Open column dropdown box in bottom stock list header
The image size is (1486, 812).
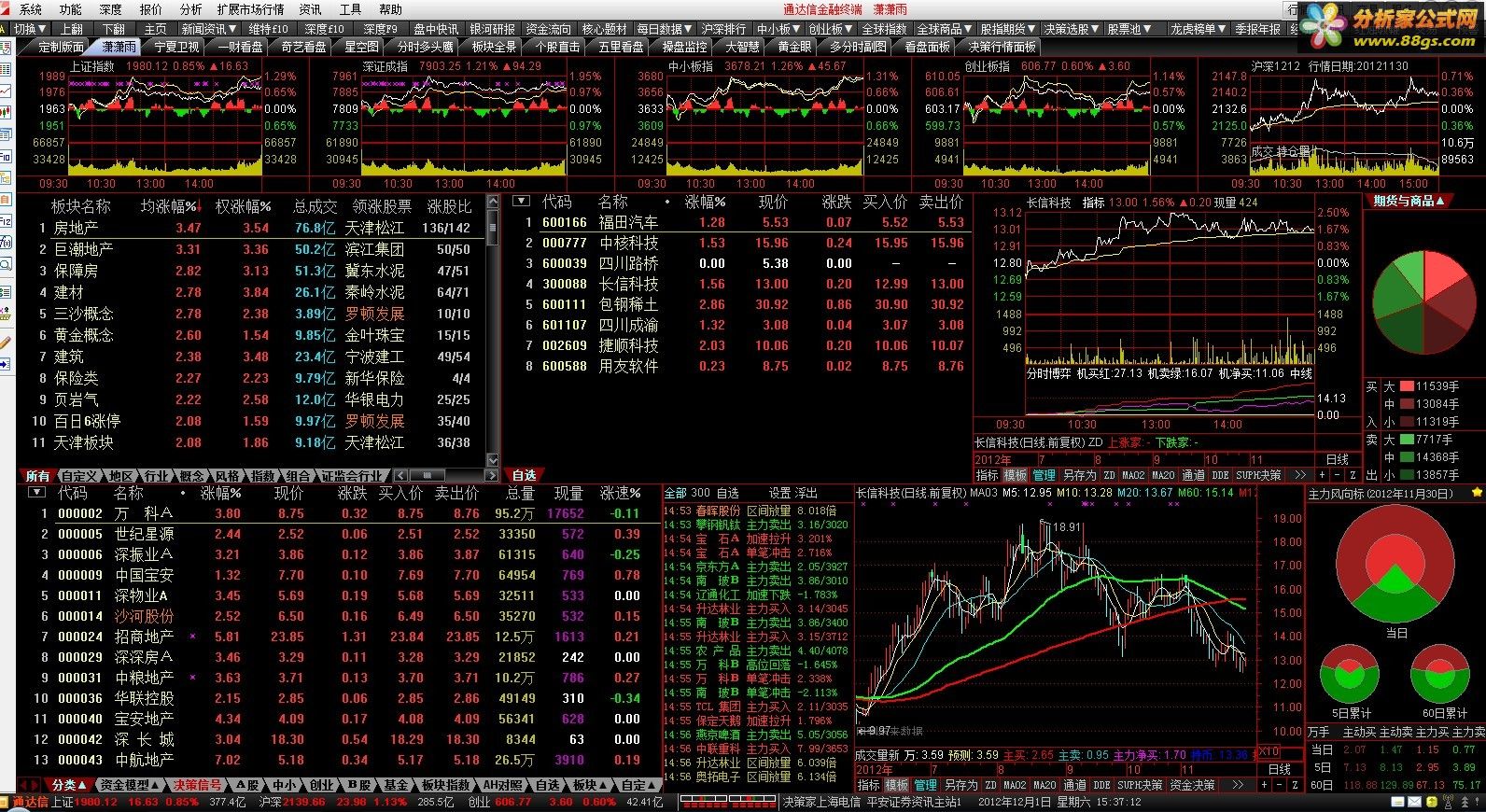click(x=36, y=492)
